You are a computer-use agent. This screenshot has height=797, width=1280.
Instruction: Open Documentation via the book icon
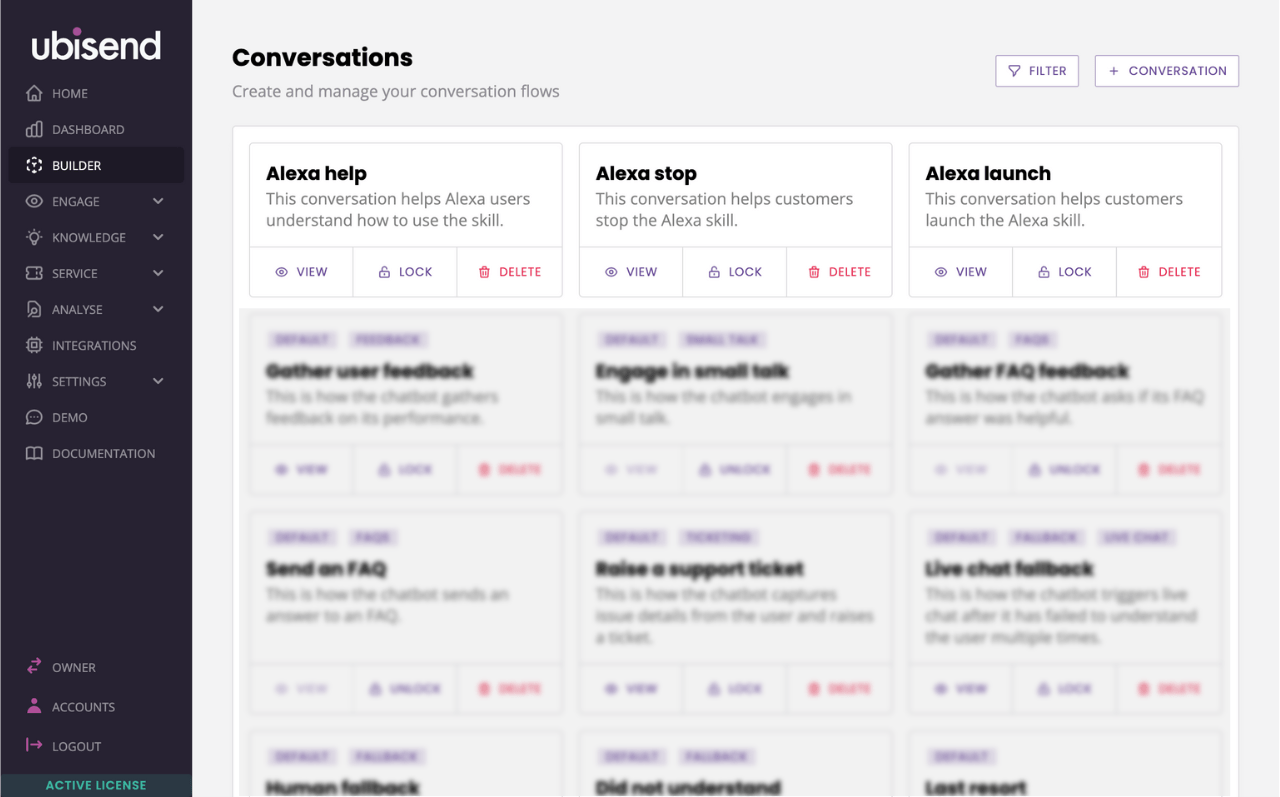point(34,453)
